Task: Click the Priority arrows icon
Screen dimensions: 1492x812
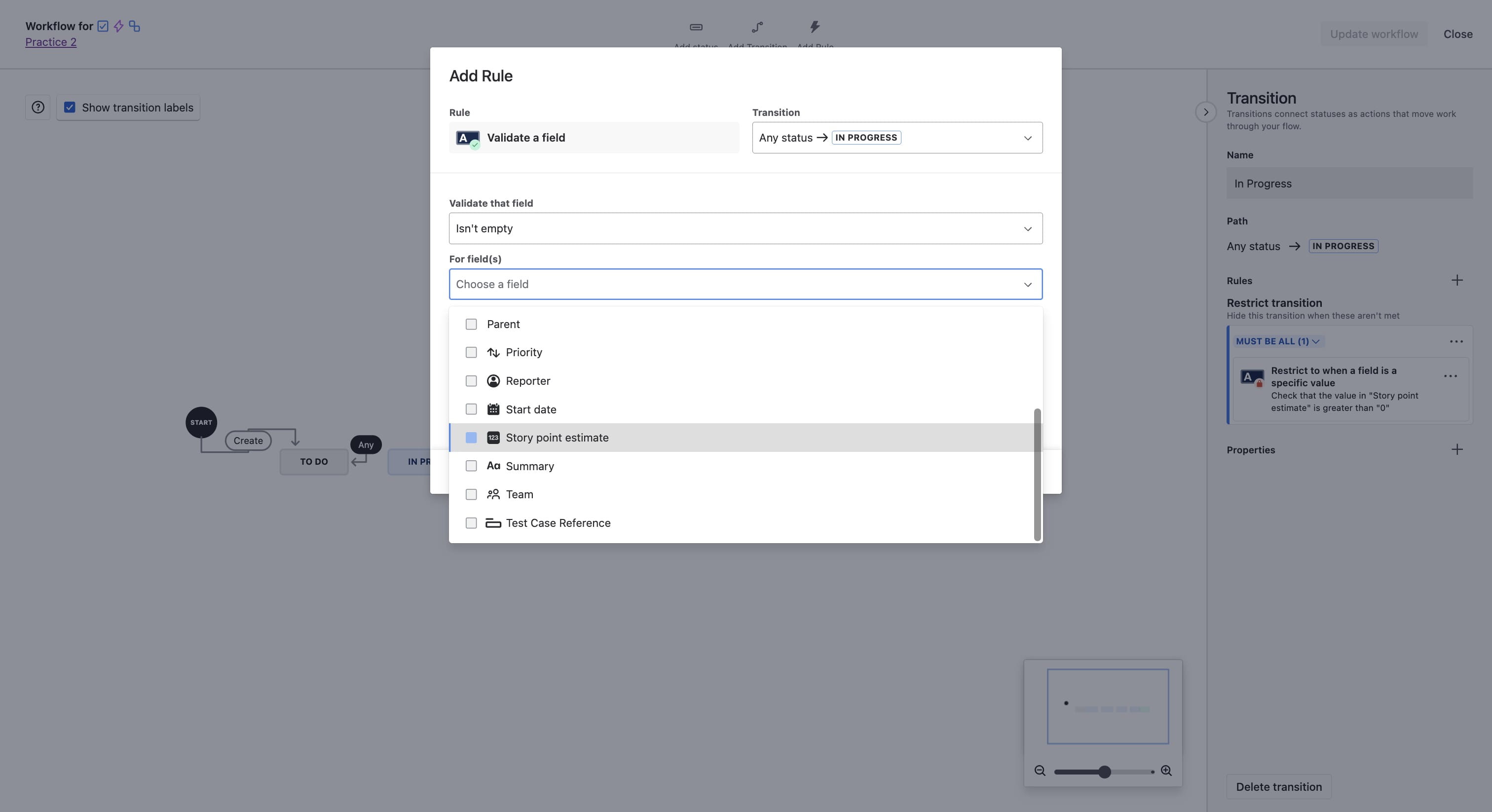Action: point(493,352)
